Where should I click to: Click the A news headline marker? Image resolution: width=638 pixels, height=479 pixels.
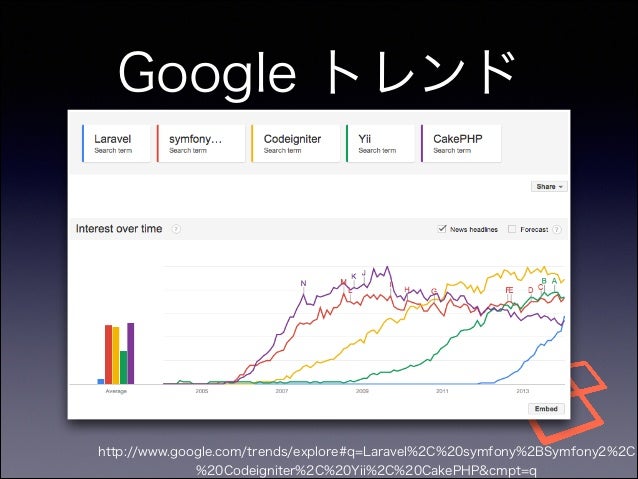coord(554,281)
